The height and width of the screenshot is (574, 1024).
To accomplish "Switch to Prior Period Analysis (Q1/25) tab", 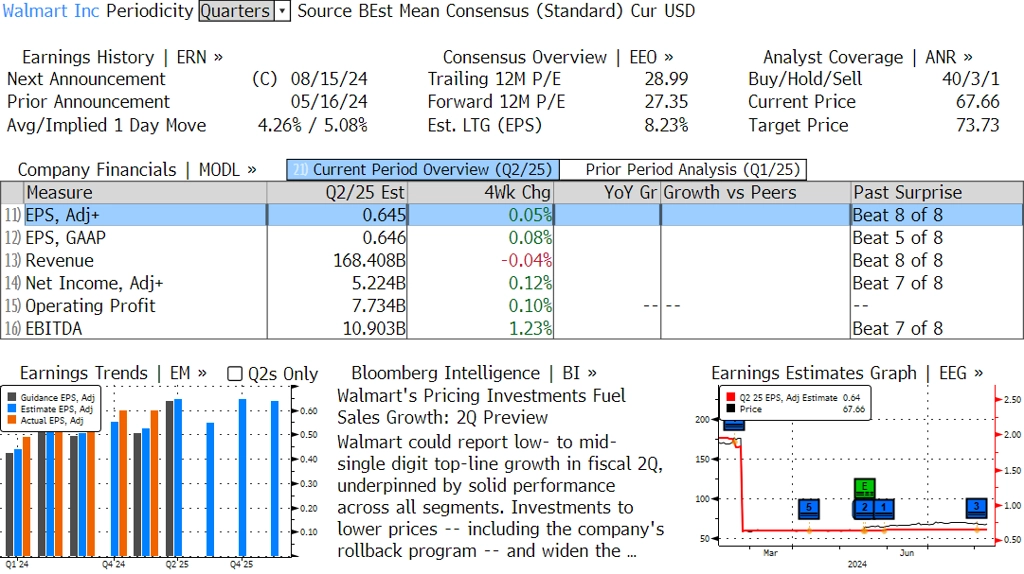I will point(684,170).
